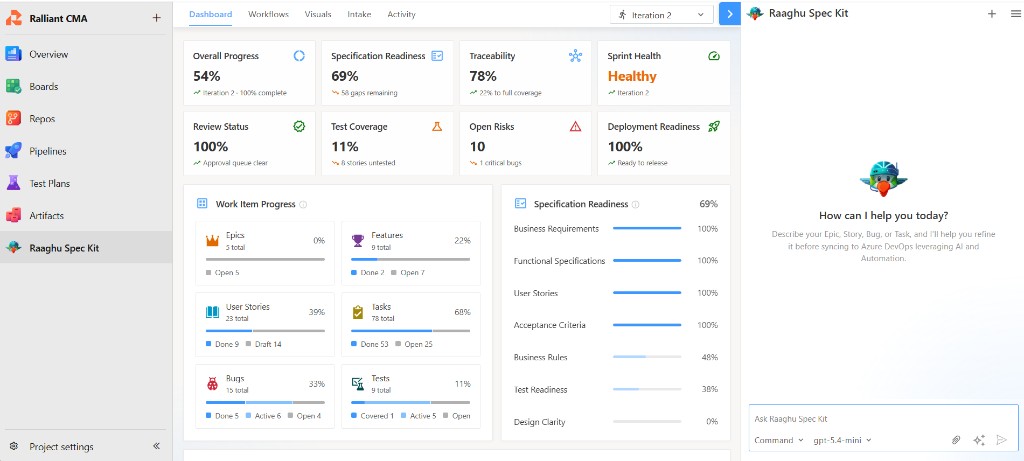Open Pipelines from the sidebar
1024x461 pixels.
[x=86, y=151]
